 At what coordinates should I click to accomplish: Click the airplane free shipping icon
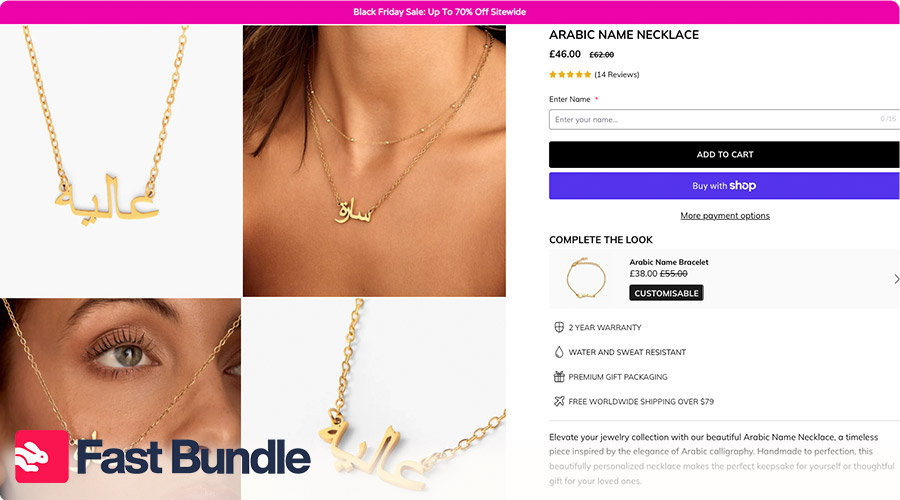pos(559,401)
